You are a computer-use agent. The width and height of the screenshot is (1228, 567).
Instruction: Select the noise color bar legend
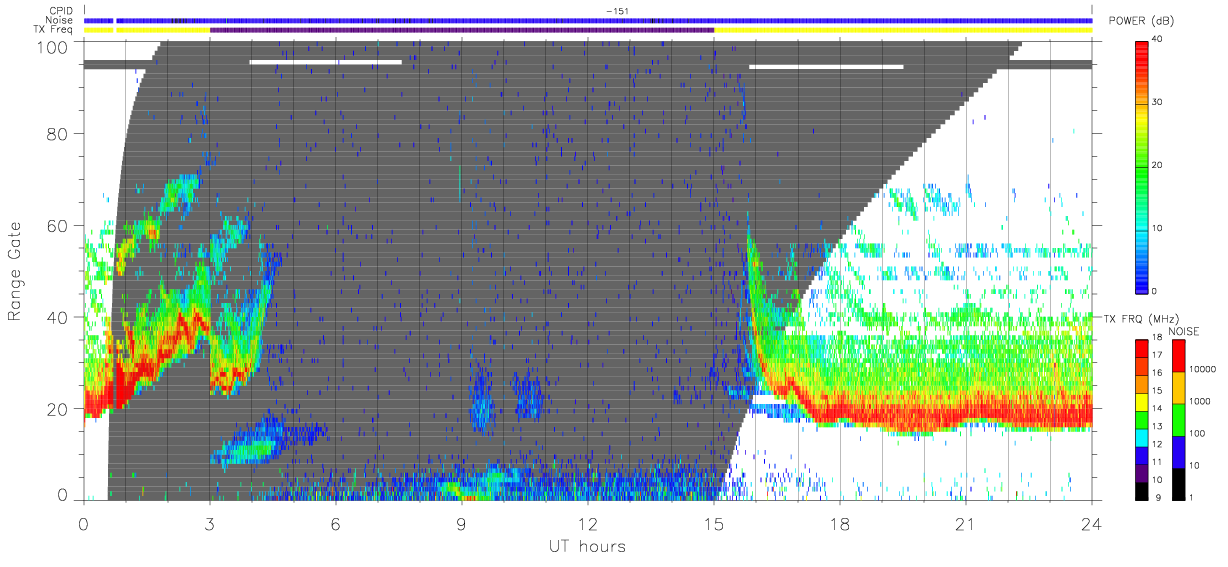pyautogui.click(x=1179, y=419)
